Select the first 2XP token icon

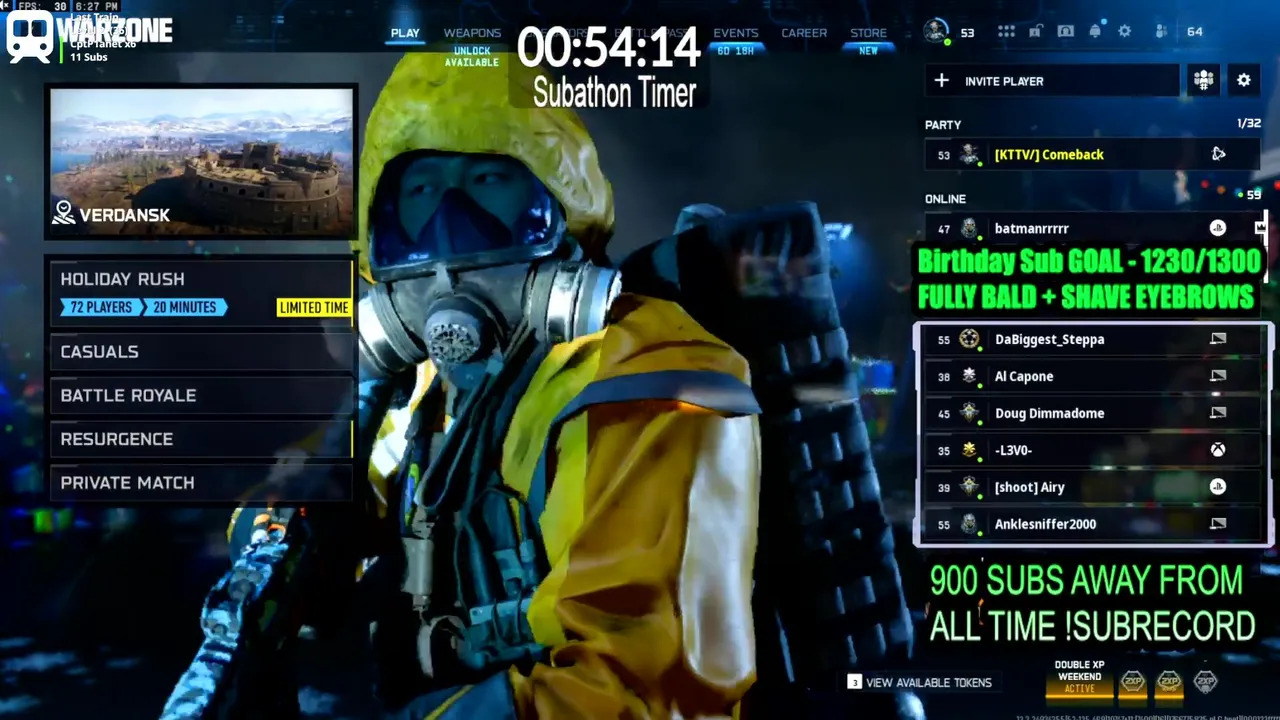[1132, 683]
